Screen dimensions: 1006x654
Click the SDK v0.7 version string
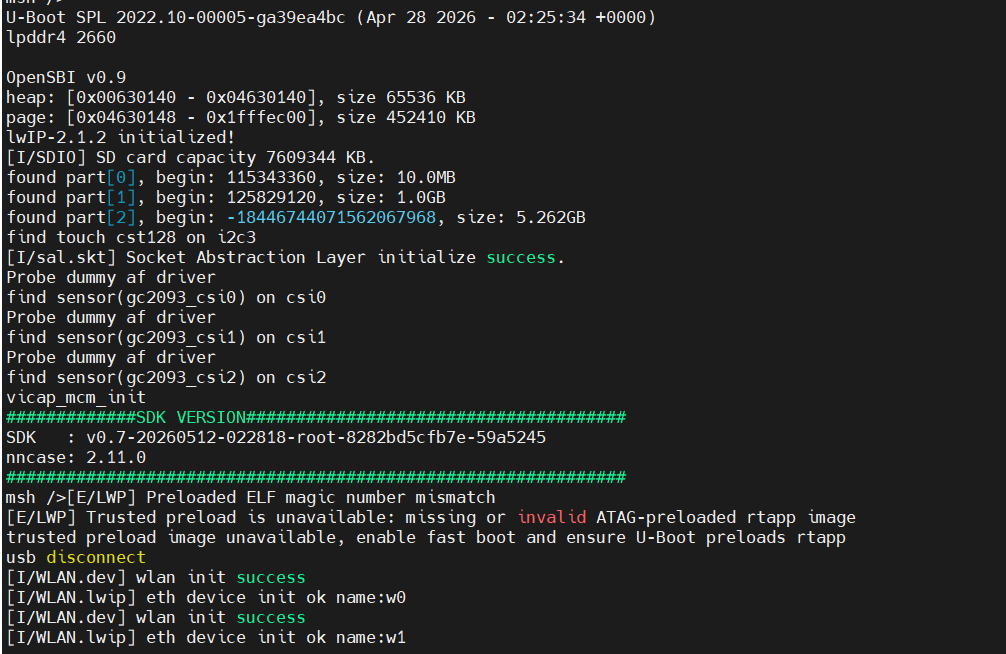click(x=316, y=438)
